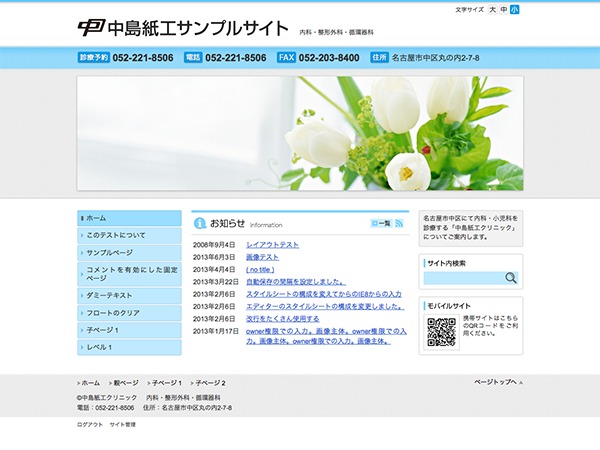
Task: Open 自動保存の間隔を設定しました link
Action: (x=296, y=282)
